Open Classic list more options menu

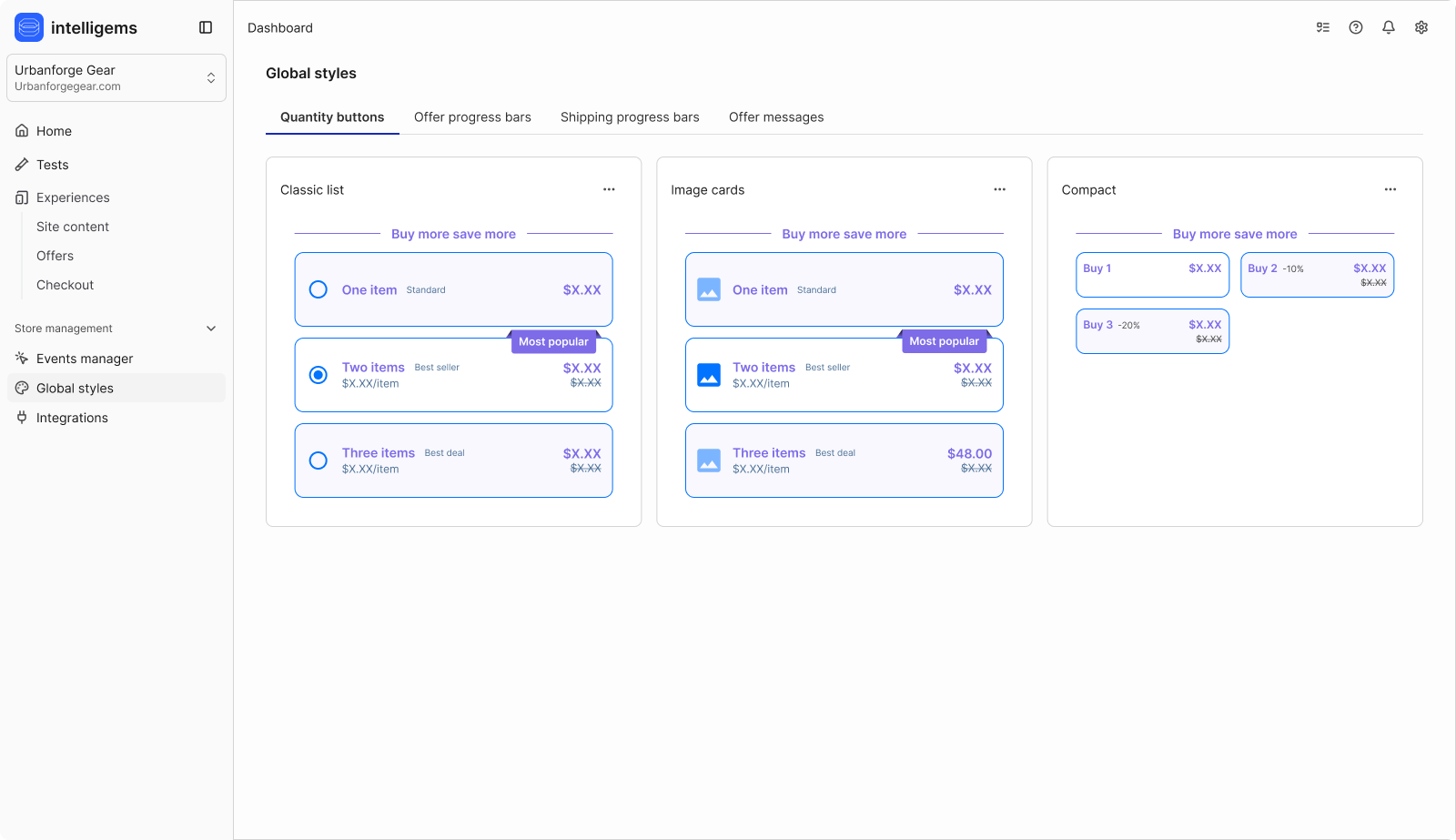point(609,189)
